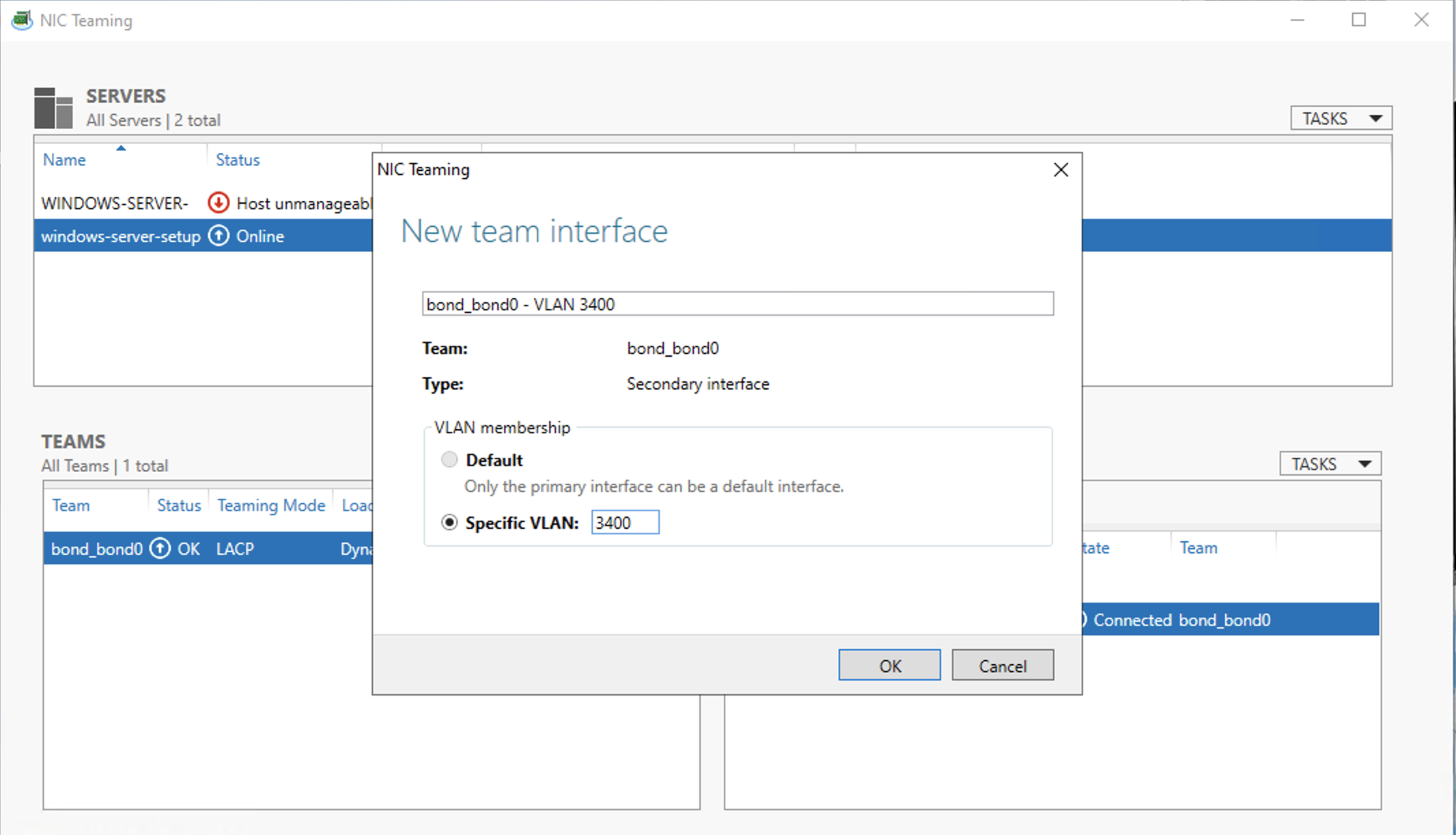Click the Specific VLAN number field

click(x=625, y=522)
